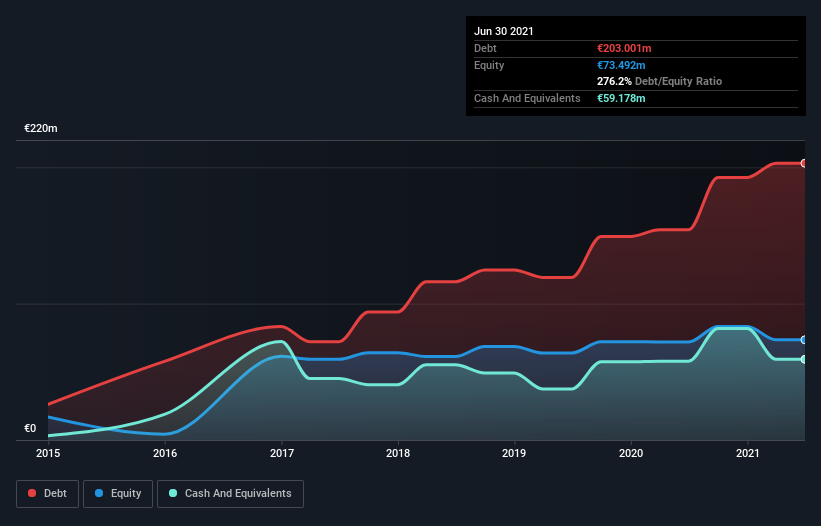Click the teal Cash And Equivalents legend dot
The image size is (821, 526).
pos(173,493)
